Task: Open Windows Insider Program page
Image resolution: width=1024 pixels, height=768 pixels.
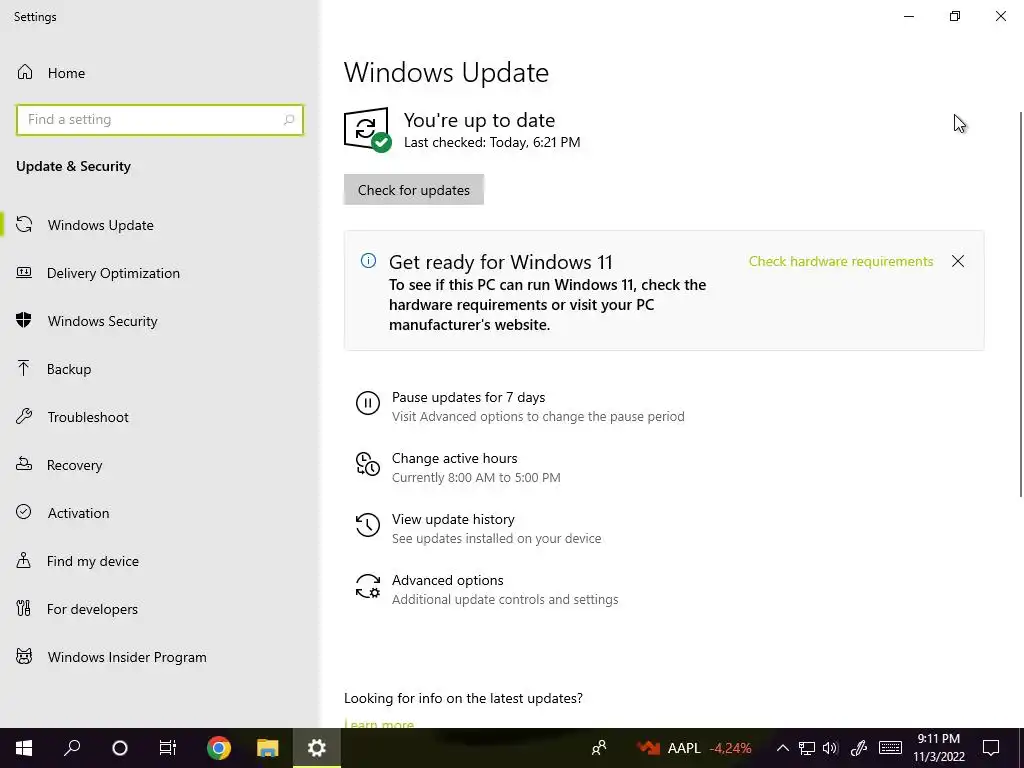Action: click(x=160, y=657)
